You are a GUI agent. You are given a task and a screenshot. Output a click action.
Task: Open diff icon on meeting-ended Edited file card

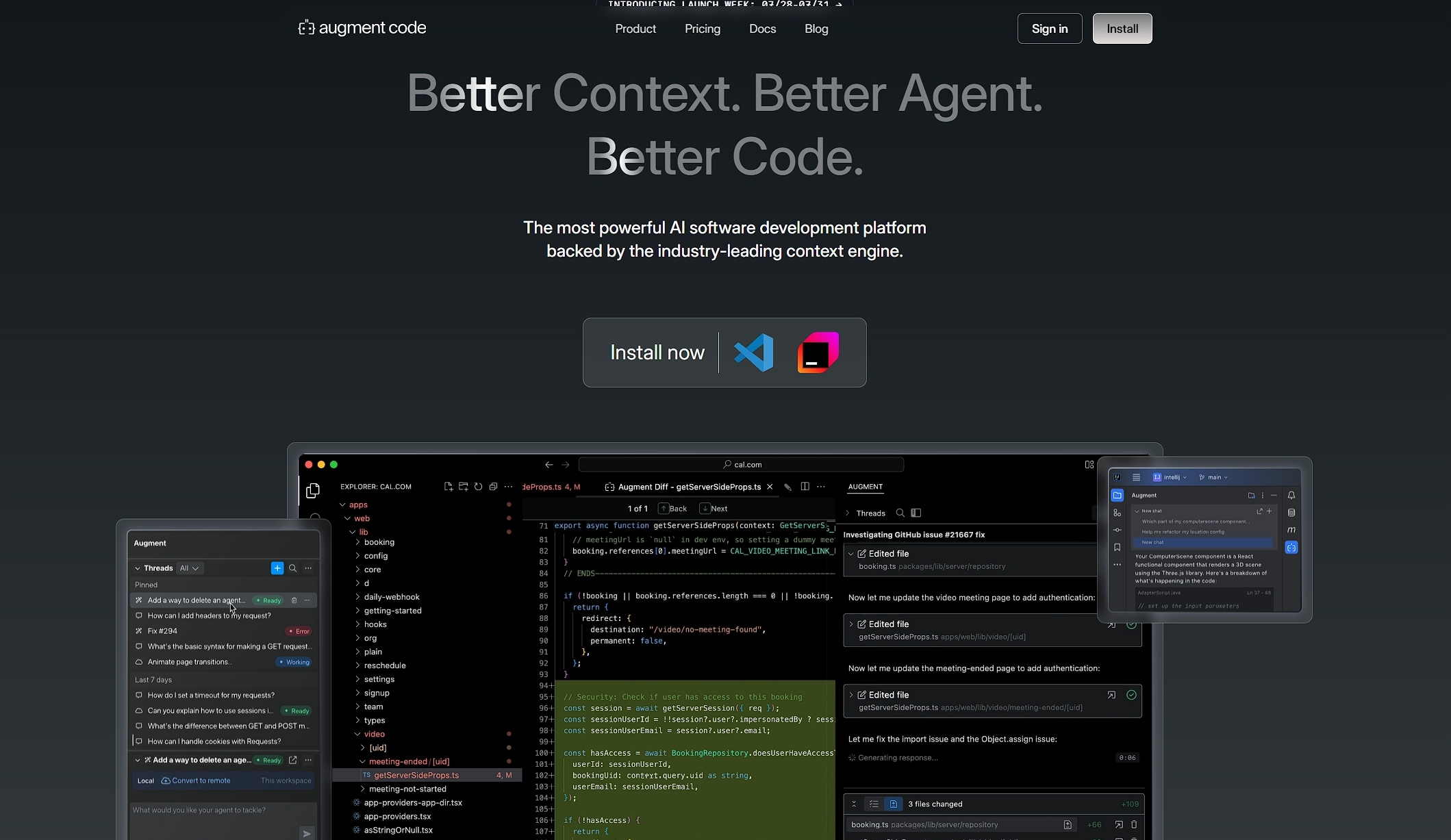[x=1111, y=695]
